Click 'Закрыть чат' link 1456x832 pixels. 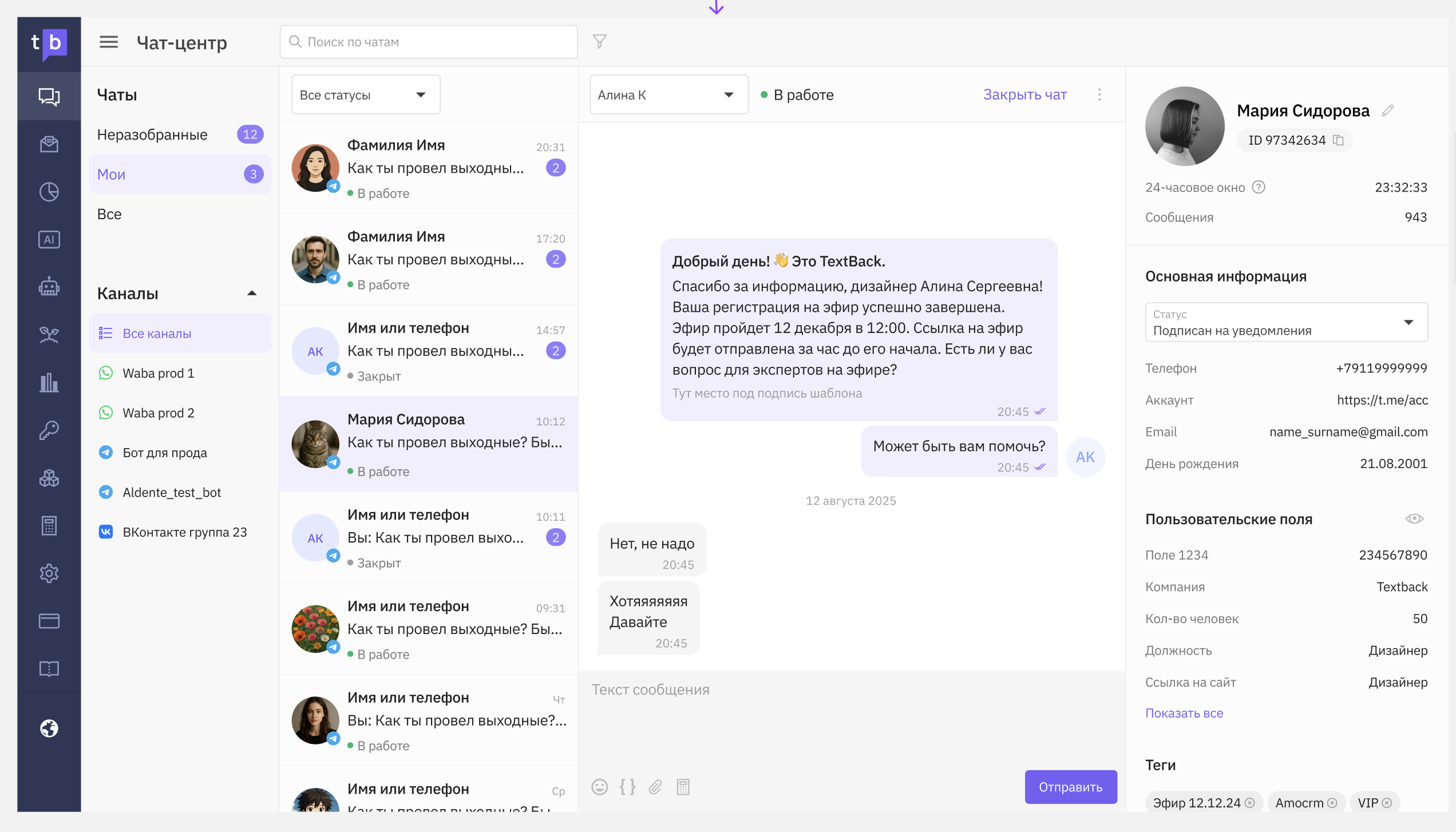[1024, 95]
